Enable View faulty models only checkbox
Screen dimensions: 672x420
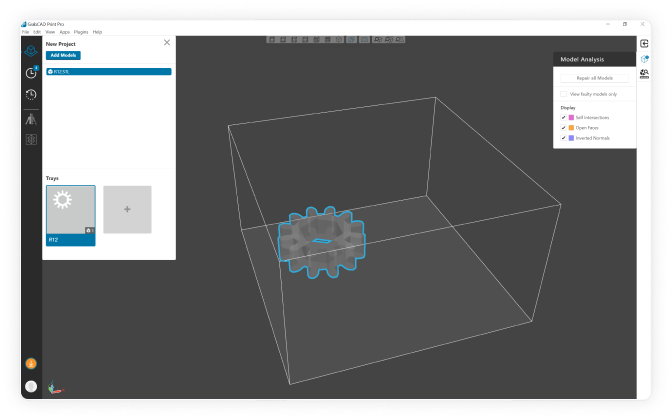tap(563, 93)
